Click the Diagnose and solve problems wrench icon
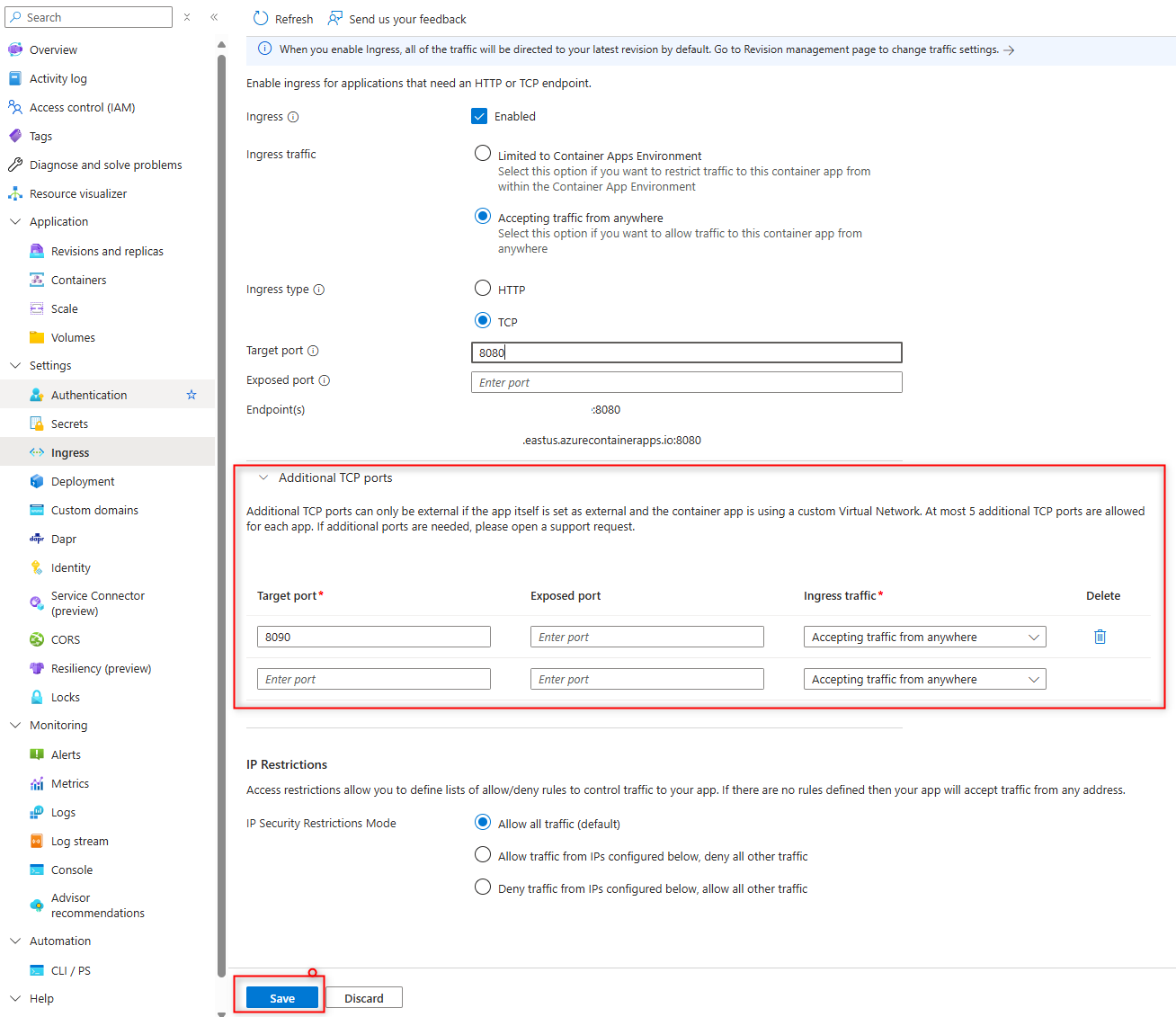Image resolution: width=1176 pixels, height=1017 pixels. pyautogui.click(x=15, y=165)
